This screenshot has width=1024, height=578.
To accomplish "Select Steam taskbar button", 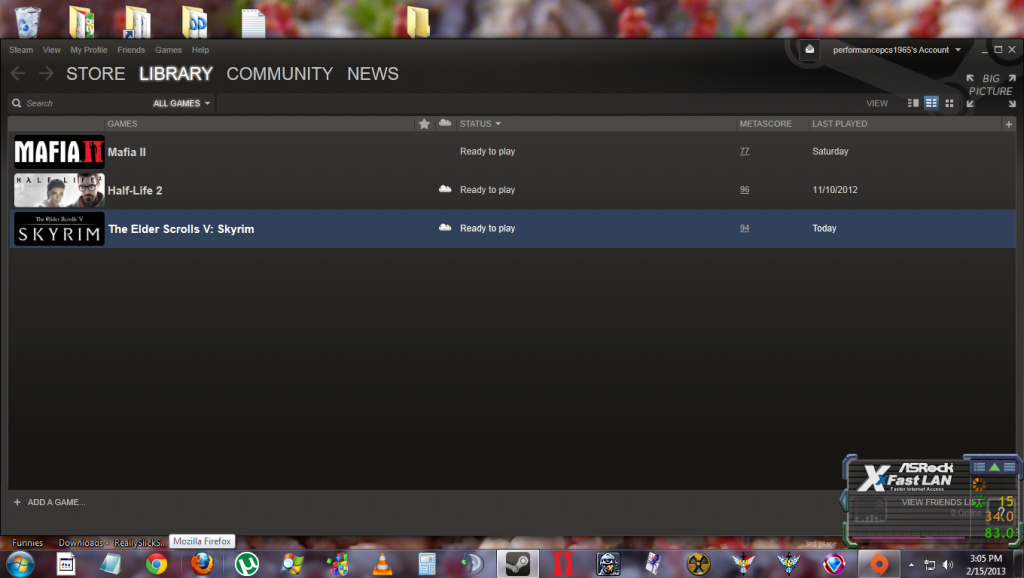I will [x=517, y=564].
